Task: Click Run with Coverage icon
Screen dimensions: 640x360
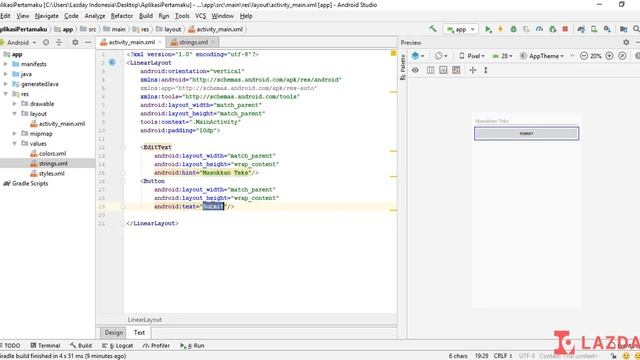Action: coord(527,29)
